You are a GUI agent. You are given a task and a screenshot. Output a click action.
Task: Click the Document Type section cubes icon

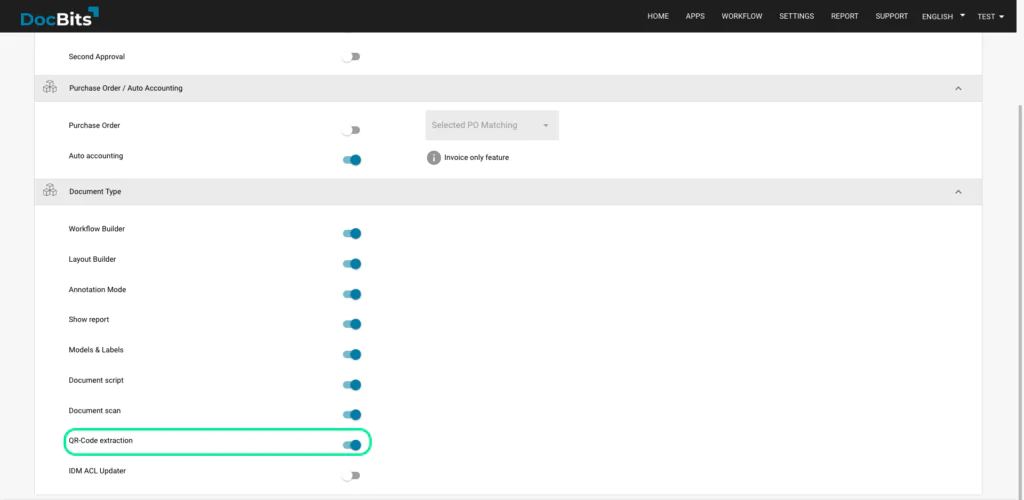tap(50, 191)
